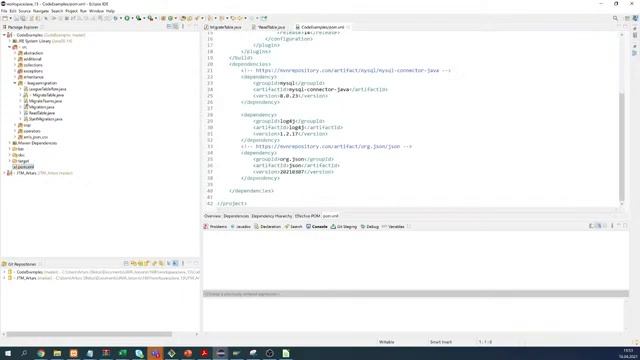
Task: Switch to the Git Staging view tab
Action: (x=344, y=227)
